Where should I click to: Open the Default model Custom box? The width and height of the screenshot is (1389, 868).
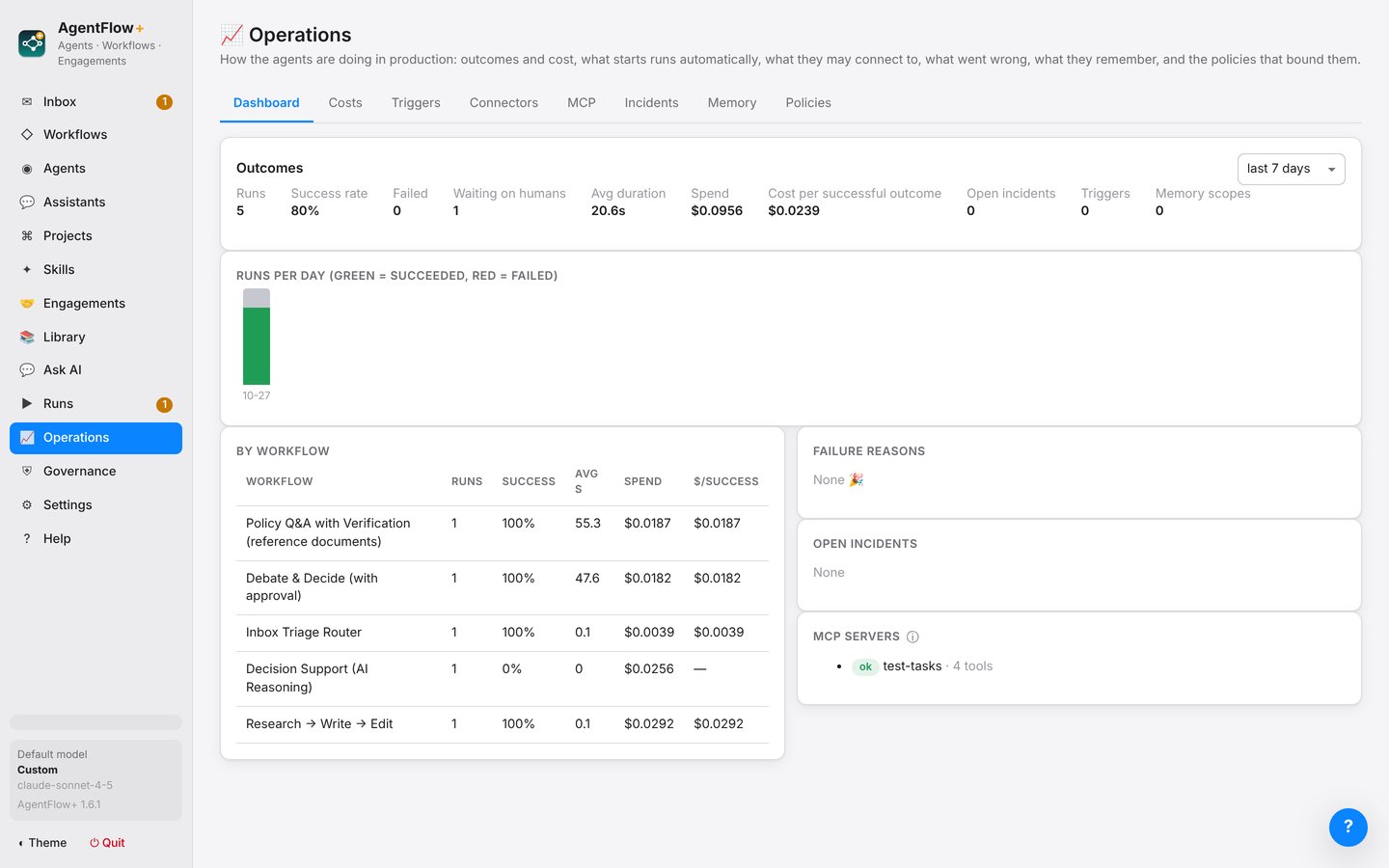95,779
